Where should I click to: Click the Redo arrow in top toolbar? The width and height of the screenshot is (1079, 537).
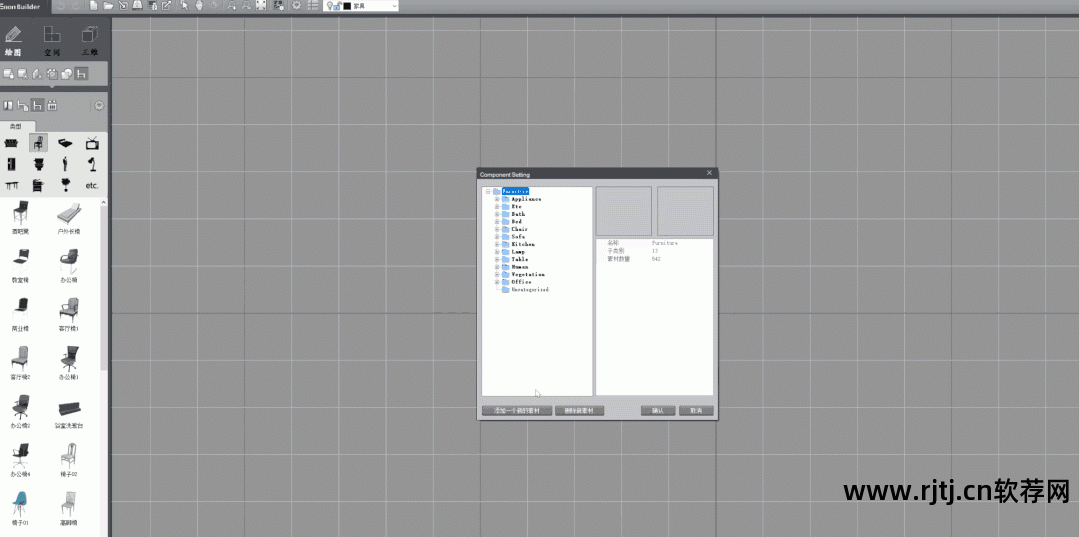(76, 6)
